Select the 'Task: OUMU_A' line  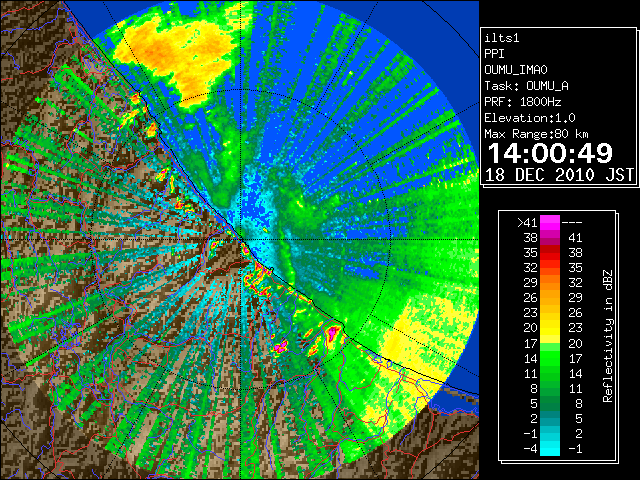click(527, 86)
